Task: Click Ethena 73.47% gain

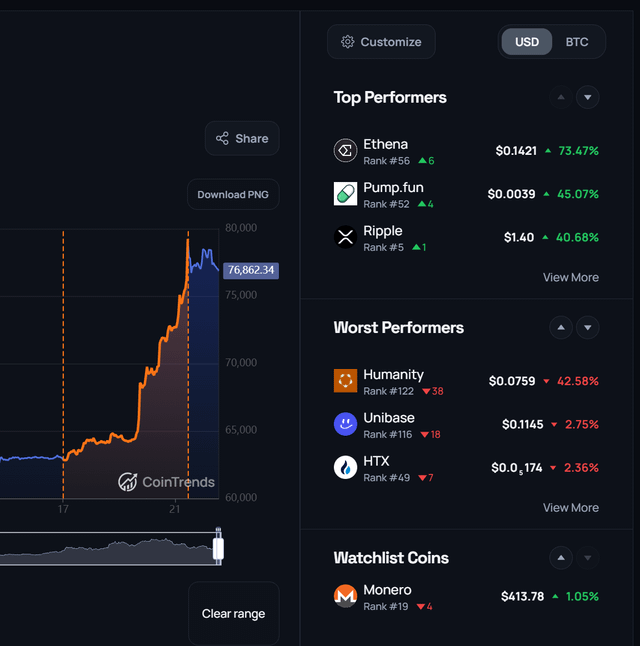Action: click(578, 151)
